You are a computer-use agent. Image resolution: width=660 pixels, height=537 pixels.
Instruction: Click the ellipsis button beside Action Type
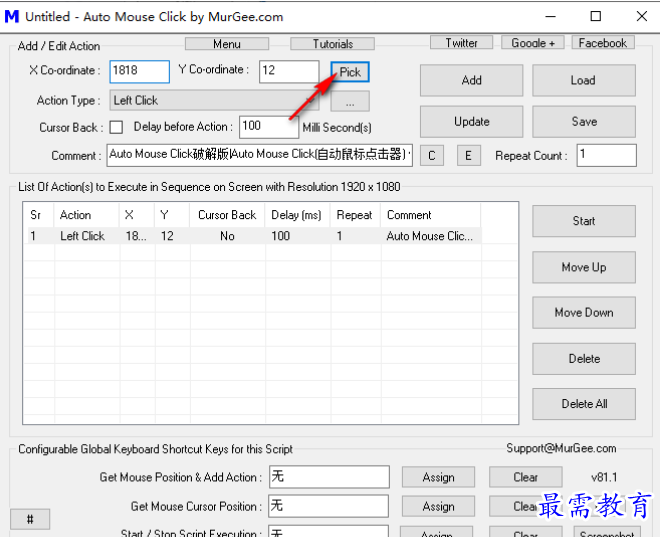350,101
